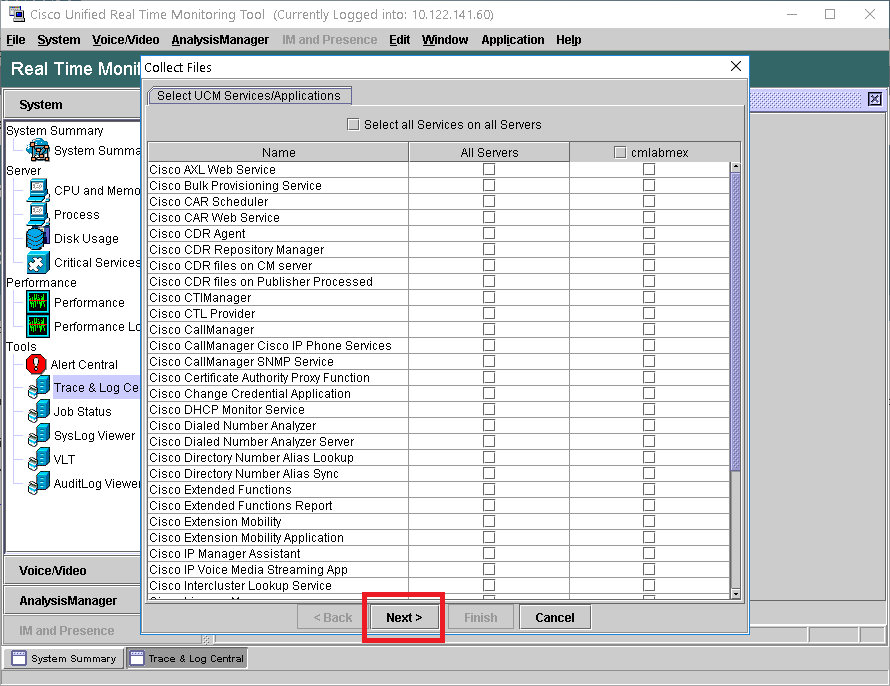The height and width of the screenshot is (686, 890).
Task: Check Select all Services on all Servers
Action: coord(353,124)
